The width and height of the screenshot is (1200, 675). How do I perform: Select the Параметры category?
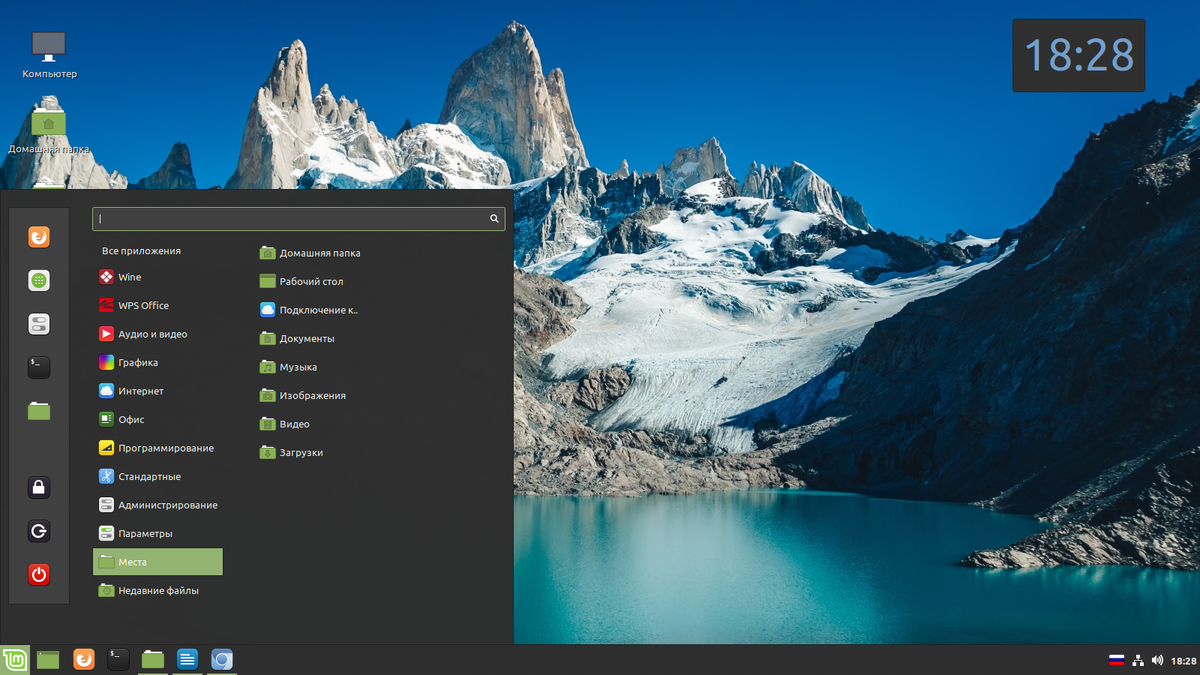(x=158, y=534)
